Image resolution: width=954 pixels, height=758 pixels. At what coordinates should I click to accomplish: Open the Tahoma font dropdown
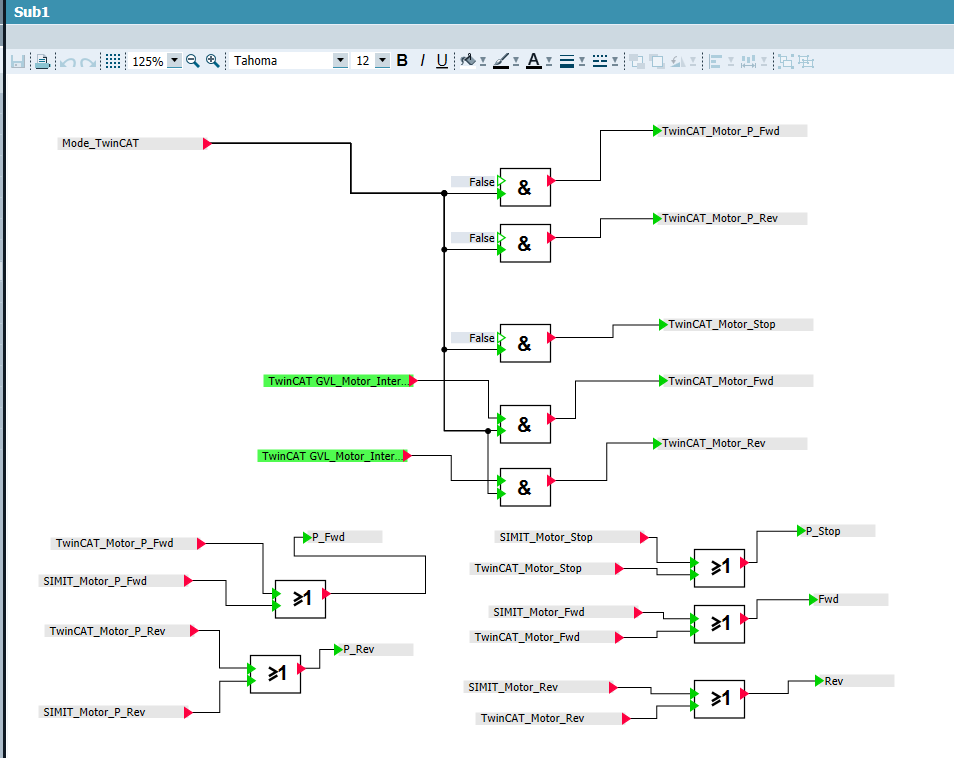point(340,60)
